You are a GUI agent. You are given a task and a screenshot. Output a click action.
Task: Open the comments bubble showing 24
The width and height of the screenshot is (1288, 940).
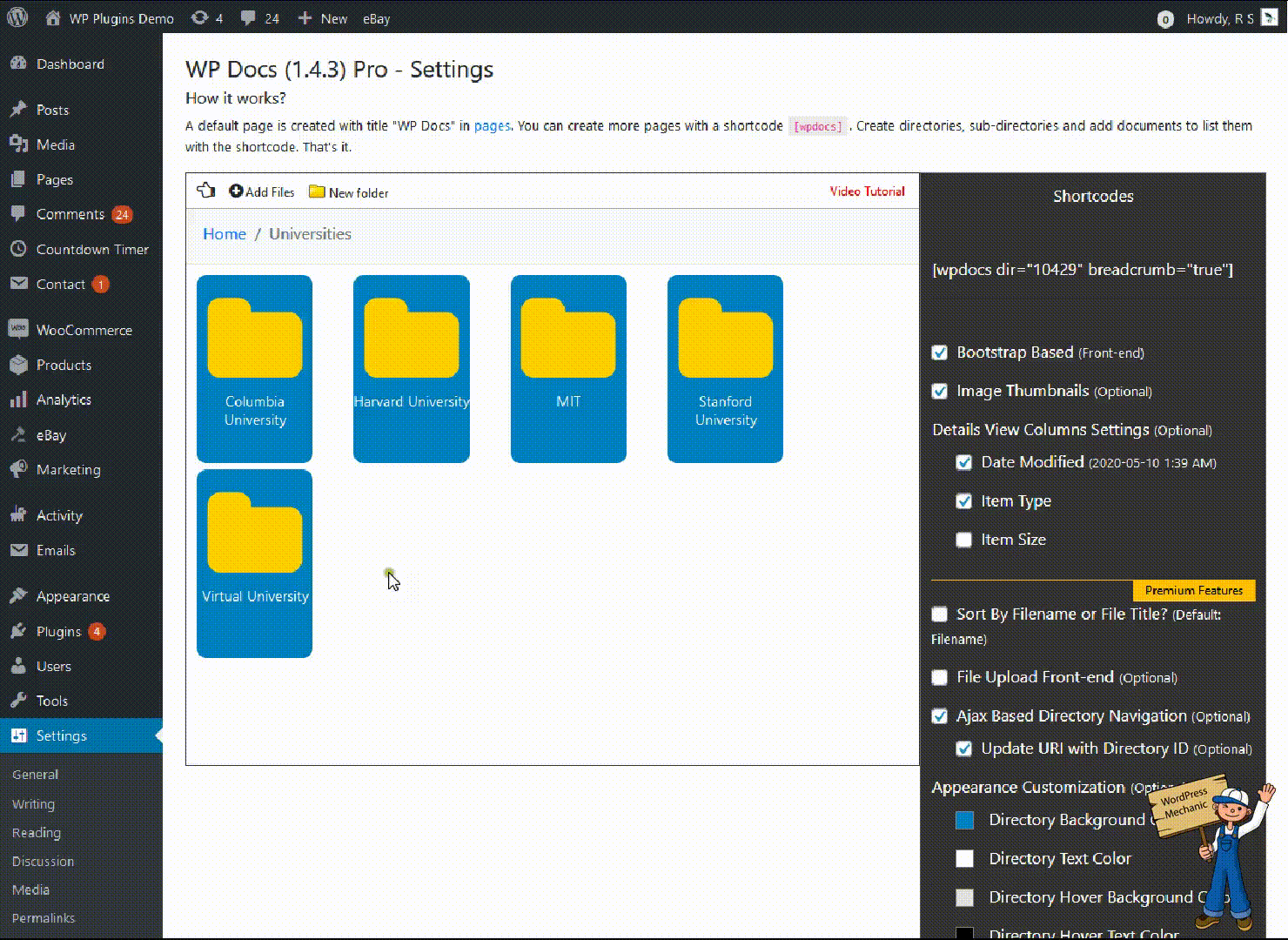coord(259,18)
